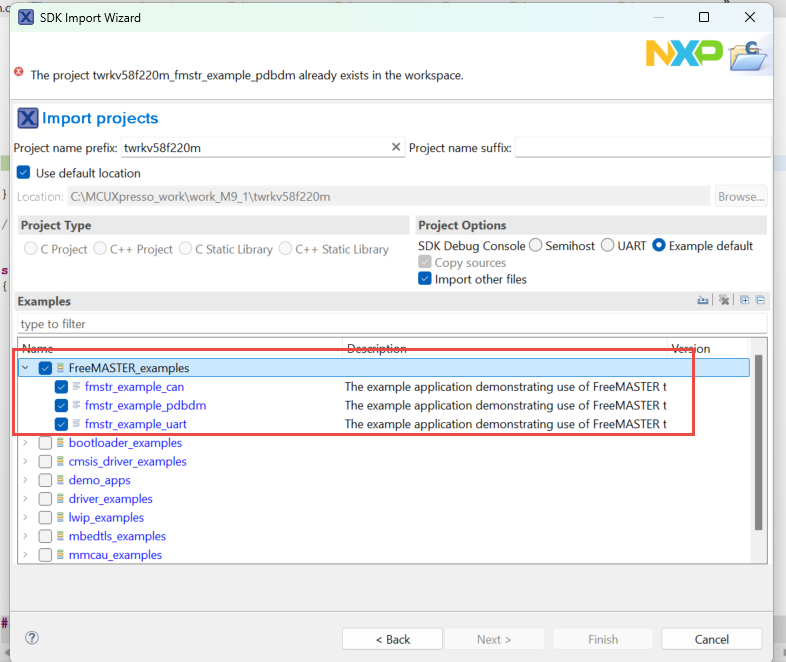The image size is (786, 662).
Task: Select the demo_apps label
Action: click(99, 480)
